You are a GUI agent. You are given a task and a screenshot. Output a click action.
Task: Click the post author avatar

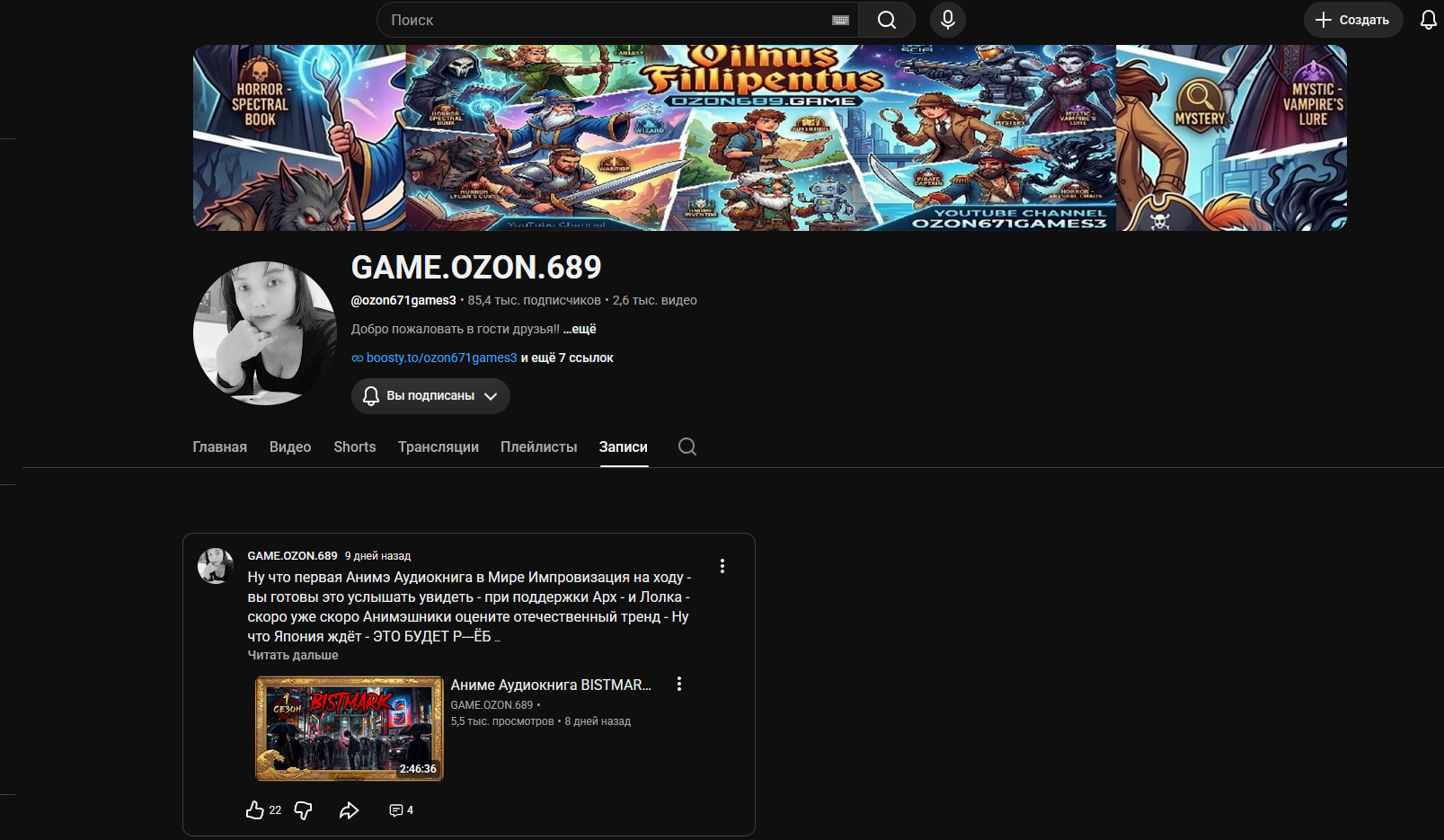(x=216, y=566)
